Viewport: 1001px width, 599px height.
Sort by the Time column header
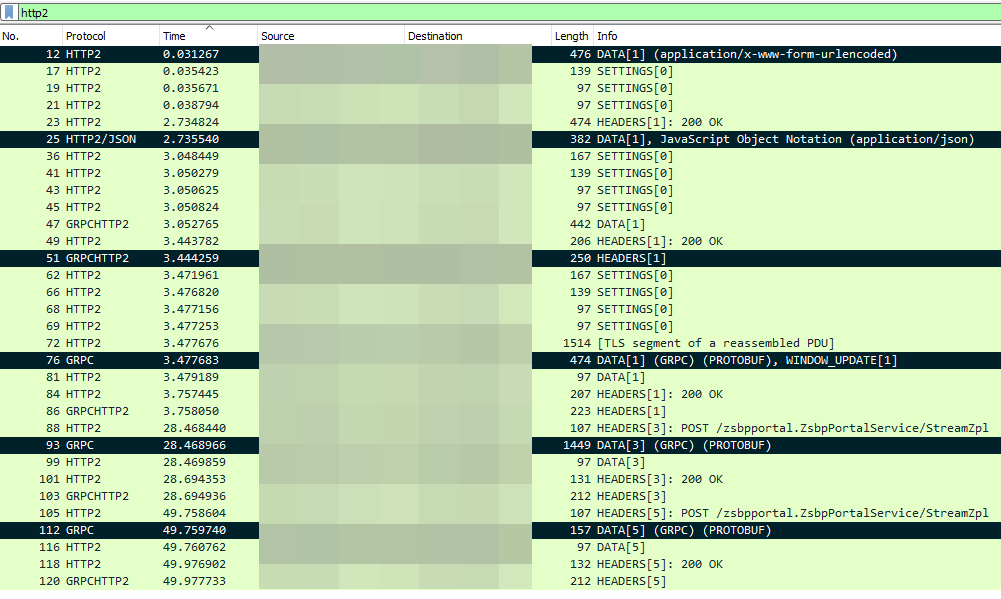[x=209, y=36]
